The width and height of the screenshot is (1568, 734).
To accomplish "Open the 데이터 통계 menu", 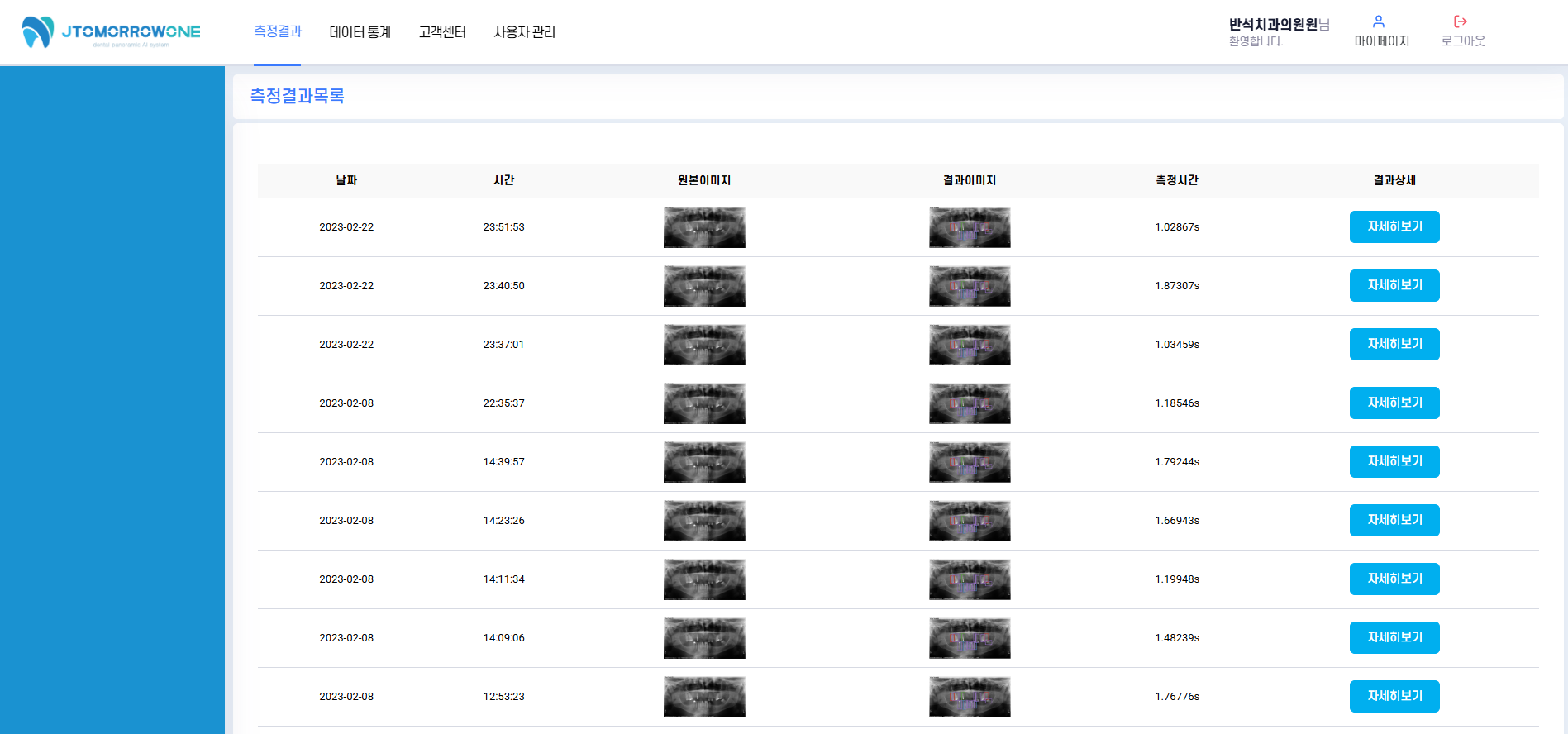I will coord(360,32).
